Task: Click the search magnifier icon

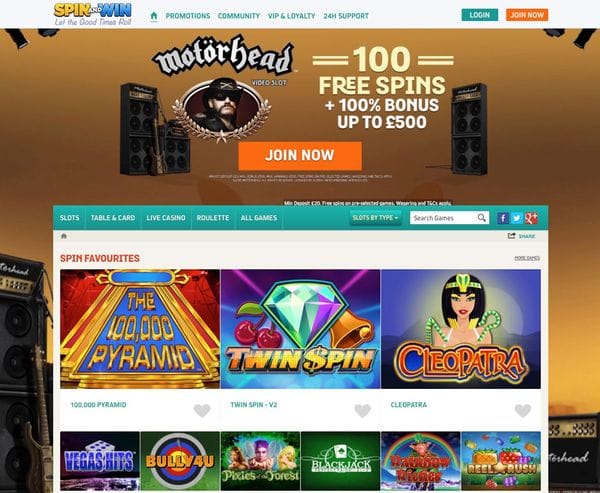Action: point(481,218)
